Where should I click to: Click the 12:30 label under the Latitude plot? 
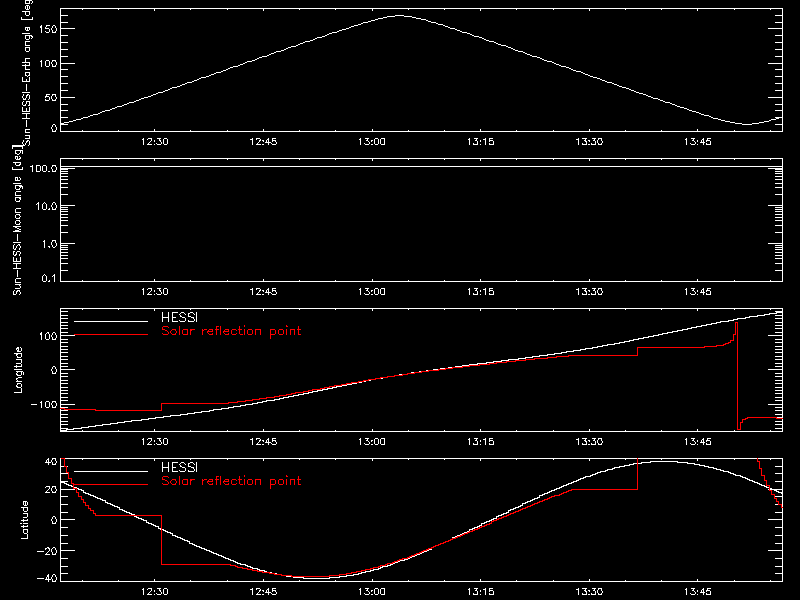point(155,592)
